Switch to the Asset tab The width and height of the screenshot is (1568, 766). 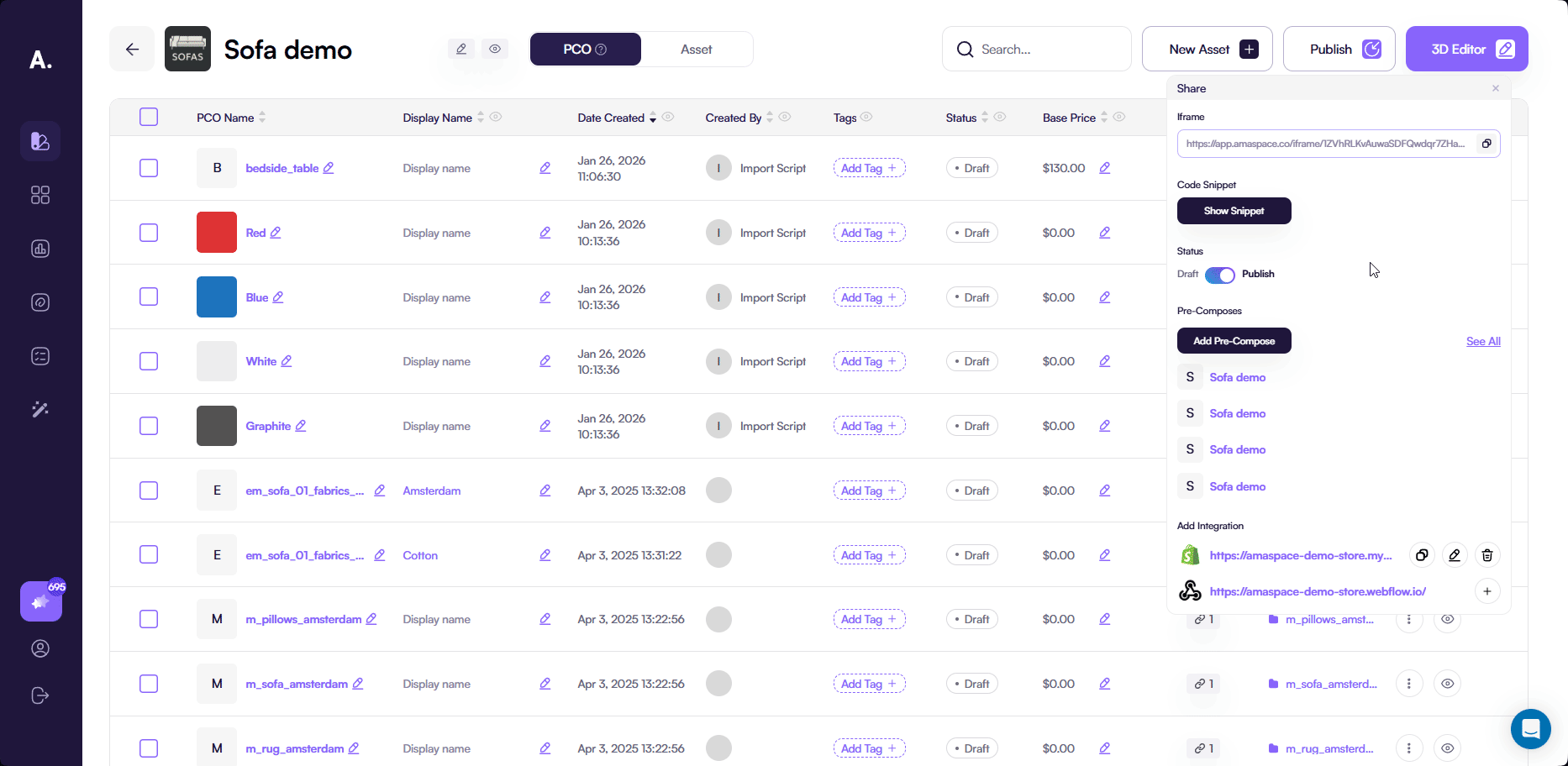click(x=696, y=50)
